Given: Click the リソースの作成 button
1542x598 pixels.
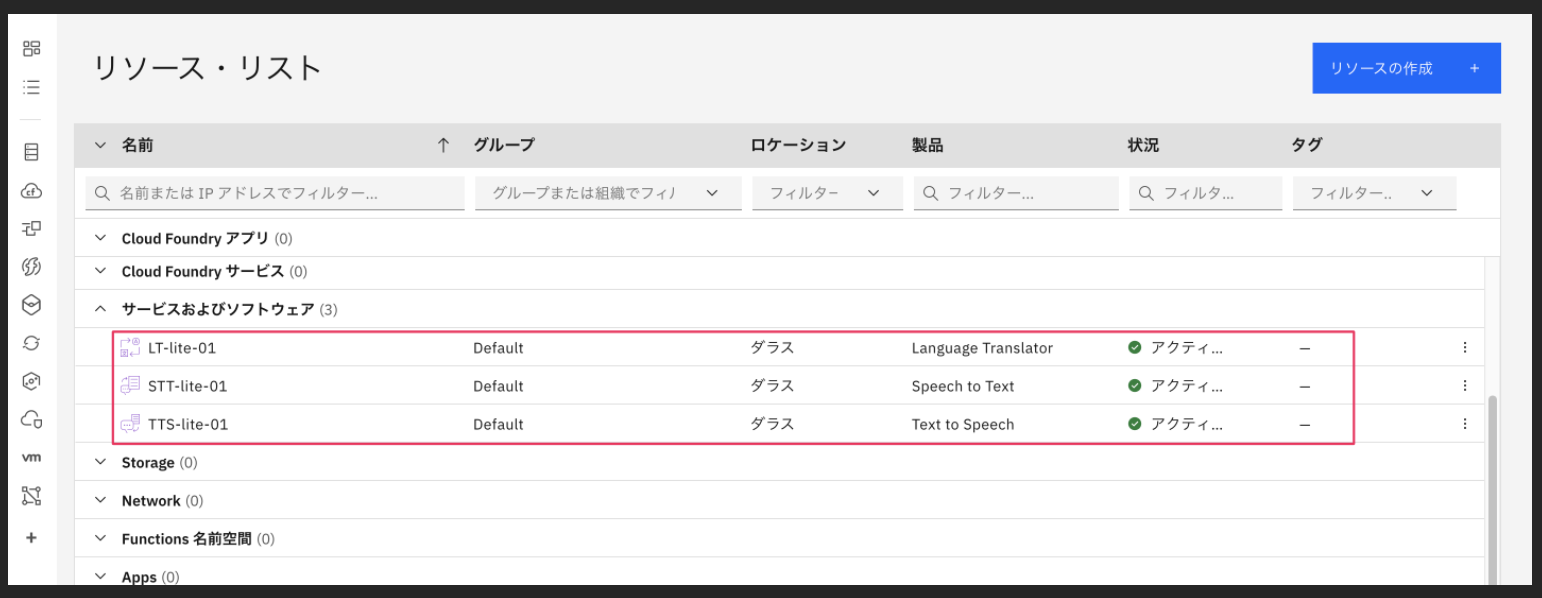Looking at the screenshot, I should [1406, 68].
